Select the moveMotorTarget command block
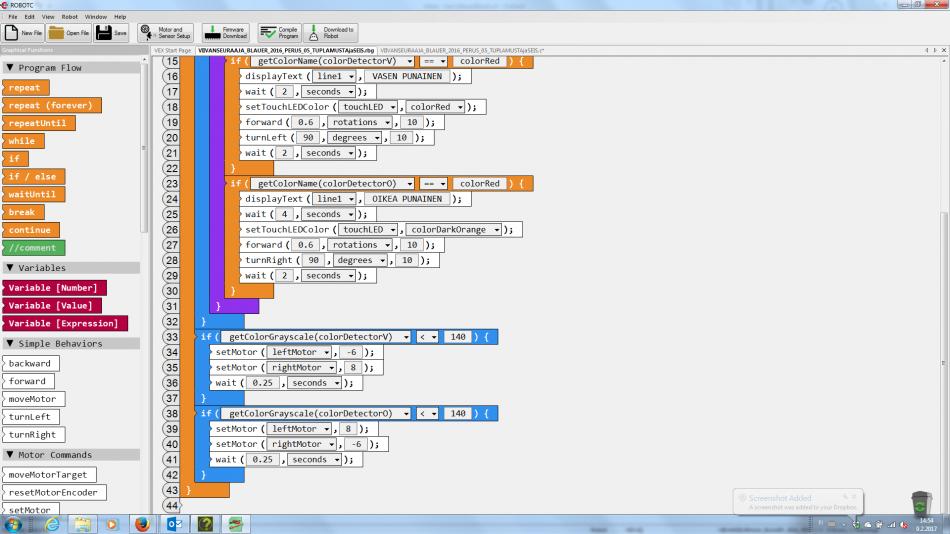Screen dimensions: 950x534 (49, 475)
